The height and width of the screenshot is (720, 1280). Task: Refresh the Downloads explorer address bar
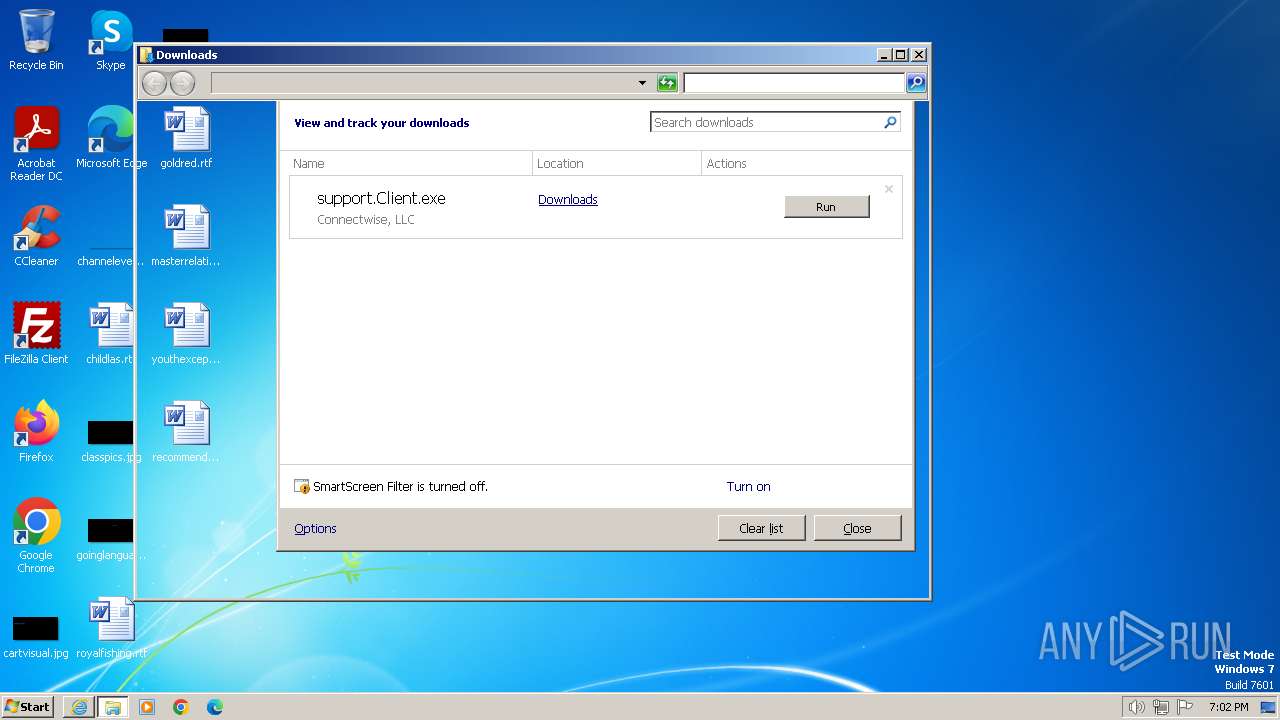(667, 83)
